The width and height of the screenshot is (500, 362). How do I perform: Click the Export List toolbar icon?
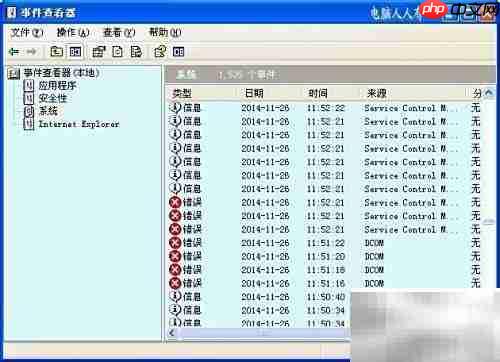(136, 52)
